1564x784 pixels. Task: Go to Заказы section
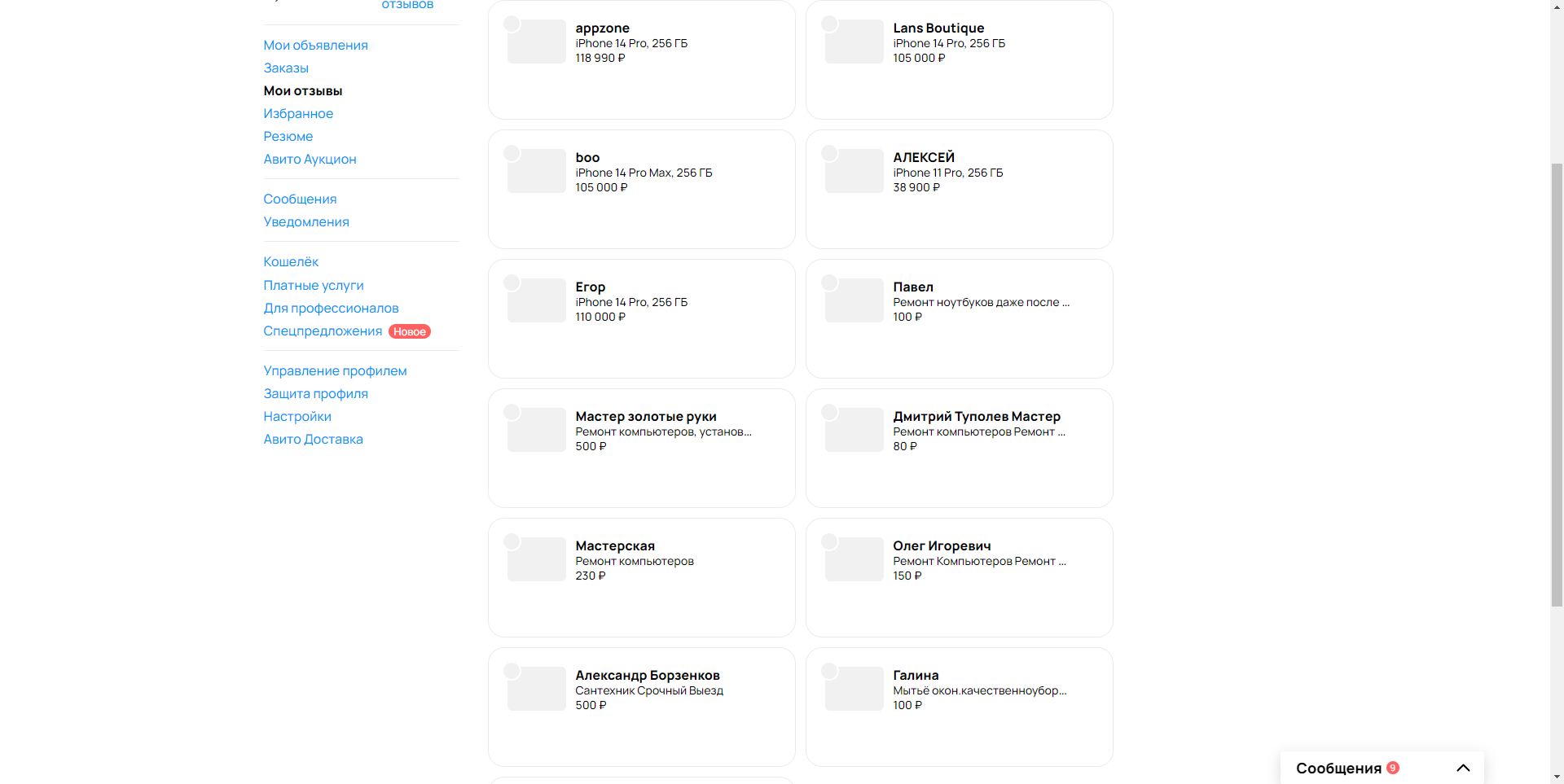(x=286, y=68)
